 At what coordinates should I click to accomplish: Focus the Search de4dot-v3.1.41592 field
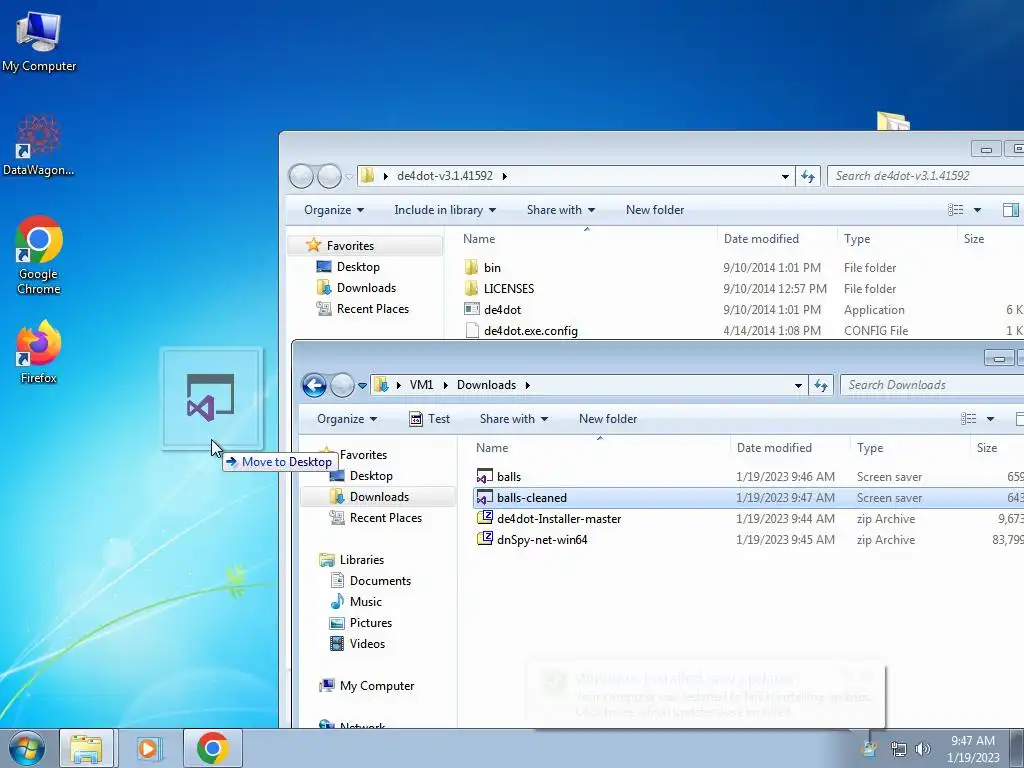coord(926,176)
